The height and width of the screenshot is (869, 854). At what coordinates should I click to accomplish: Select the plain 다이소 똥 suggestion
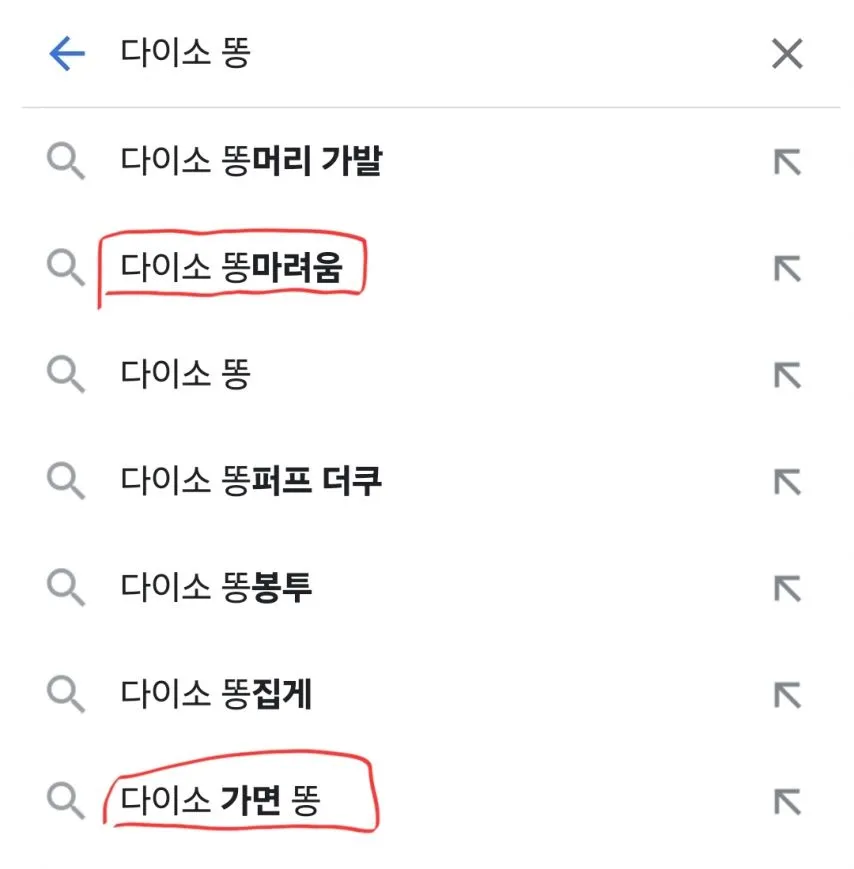click(186, 375)
